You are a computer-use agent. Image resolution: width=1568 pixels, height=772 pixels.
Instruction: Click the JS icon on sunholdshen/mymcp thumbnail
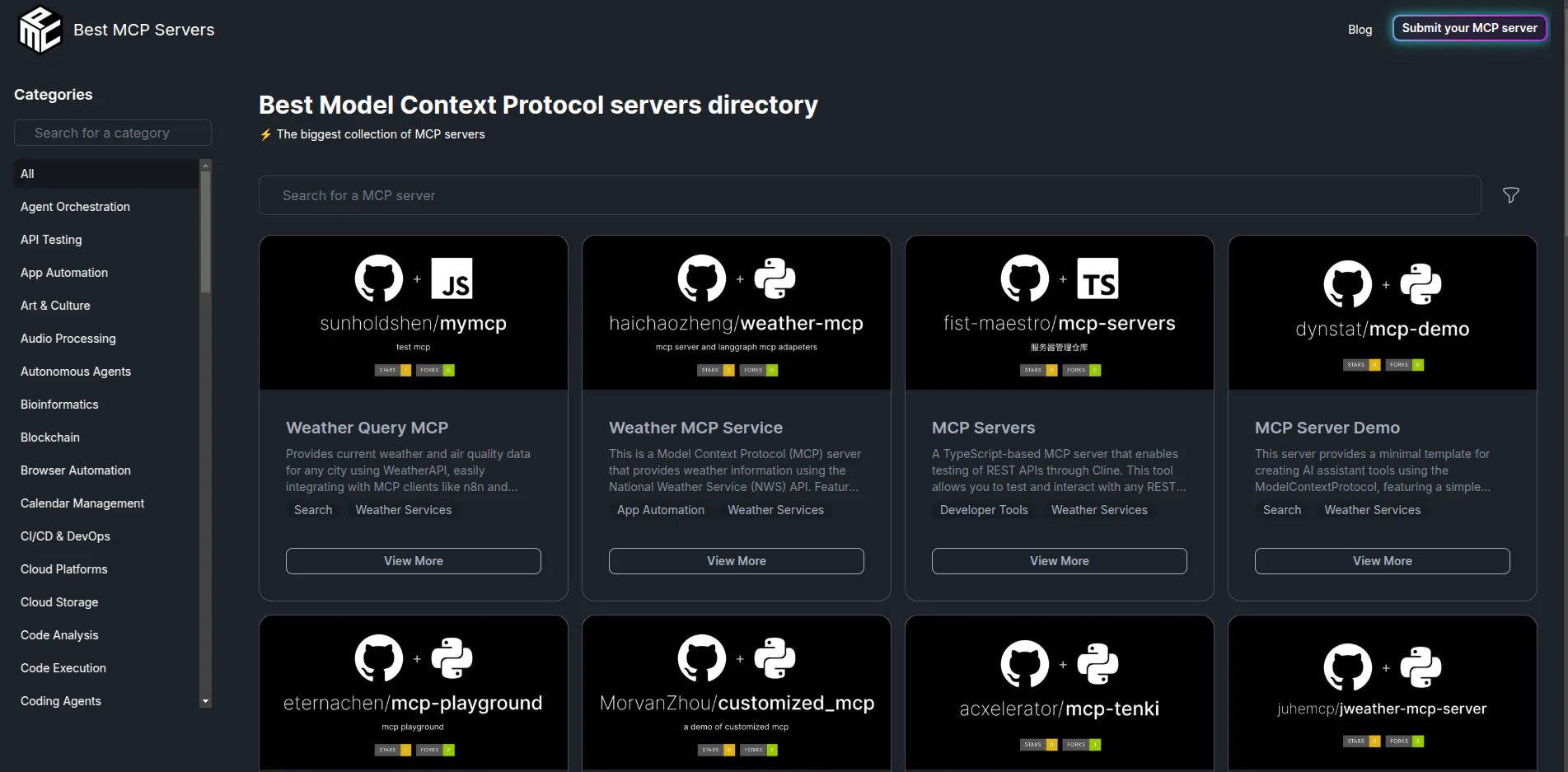pyautogui.click(x=450, y=278)
